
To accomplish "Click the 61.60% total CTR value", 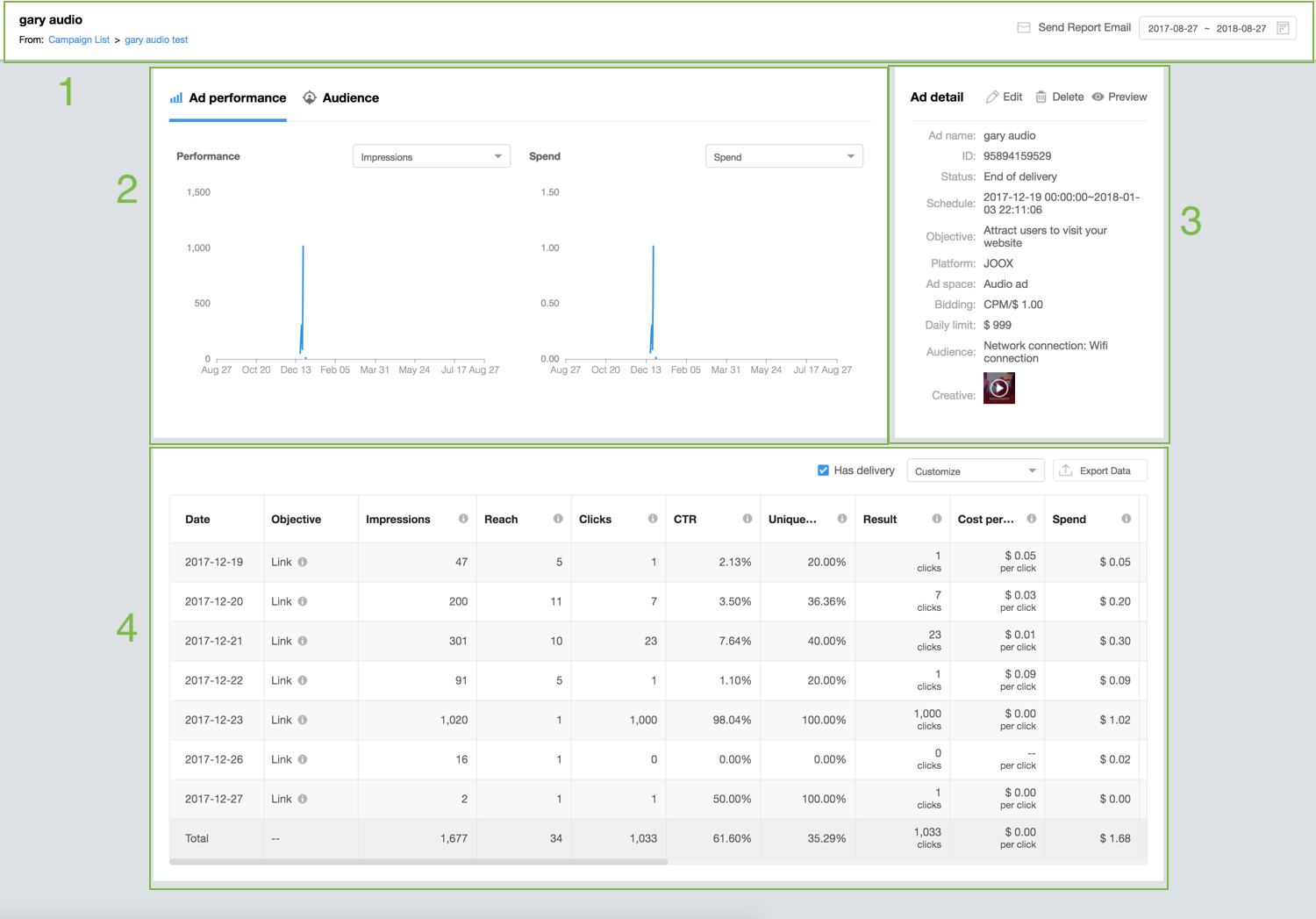I will point(732,838).
